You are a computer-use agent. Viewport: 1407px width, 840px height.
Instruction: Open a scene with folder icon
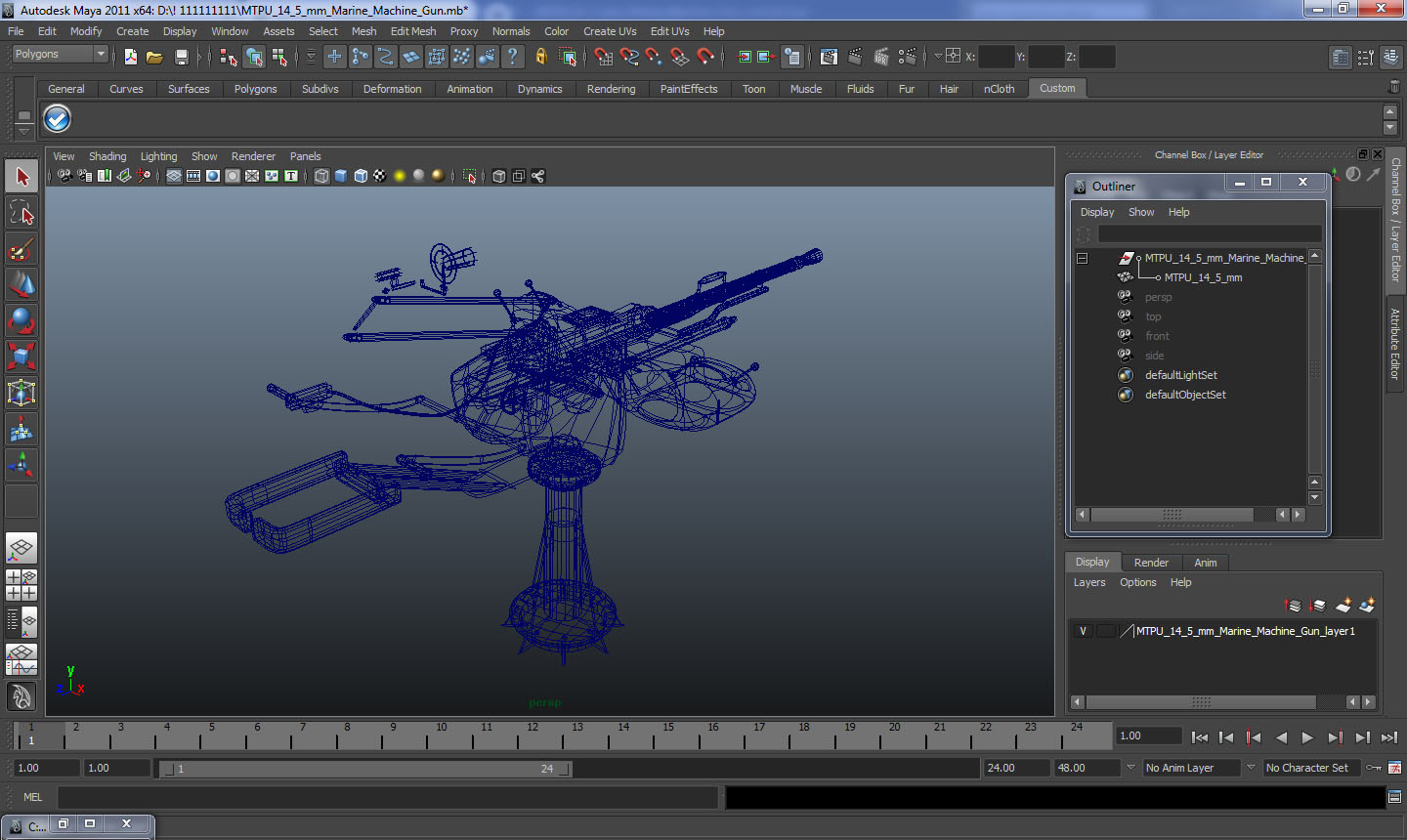point(154,58)
